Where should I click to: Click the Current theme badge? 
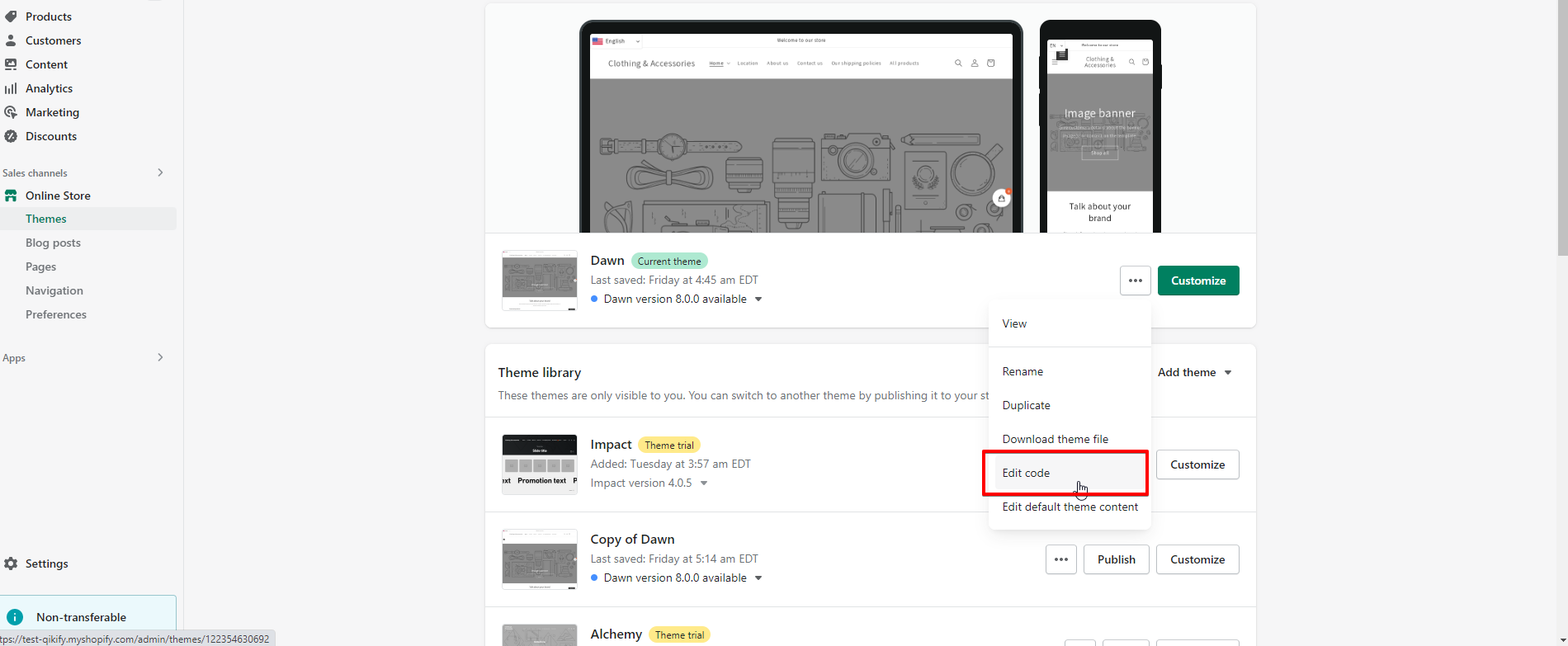click(669, 261)
